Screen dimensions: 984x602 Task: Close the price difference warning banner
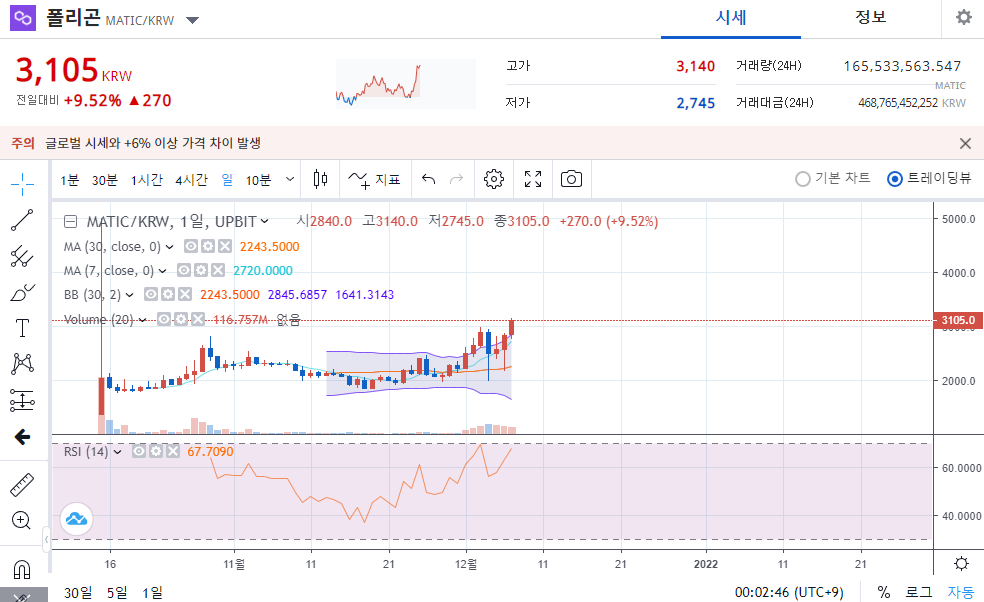pos(965,144)
